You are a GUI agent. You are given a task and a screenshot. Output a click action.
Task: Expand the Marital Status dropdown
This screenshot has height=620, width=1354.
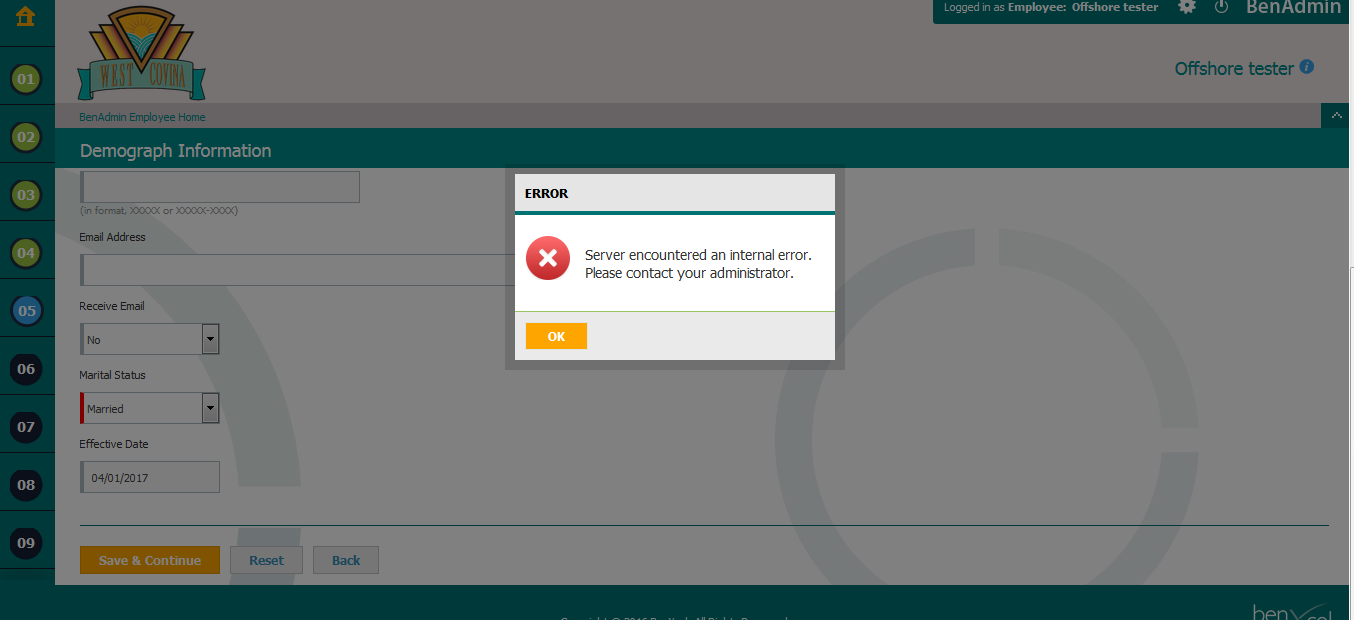210,408
